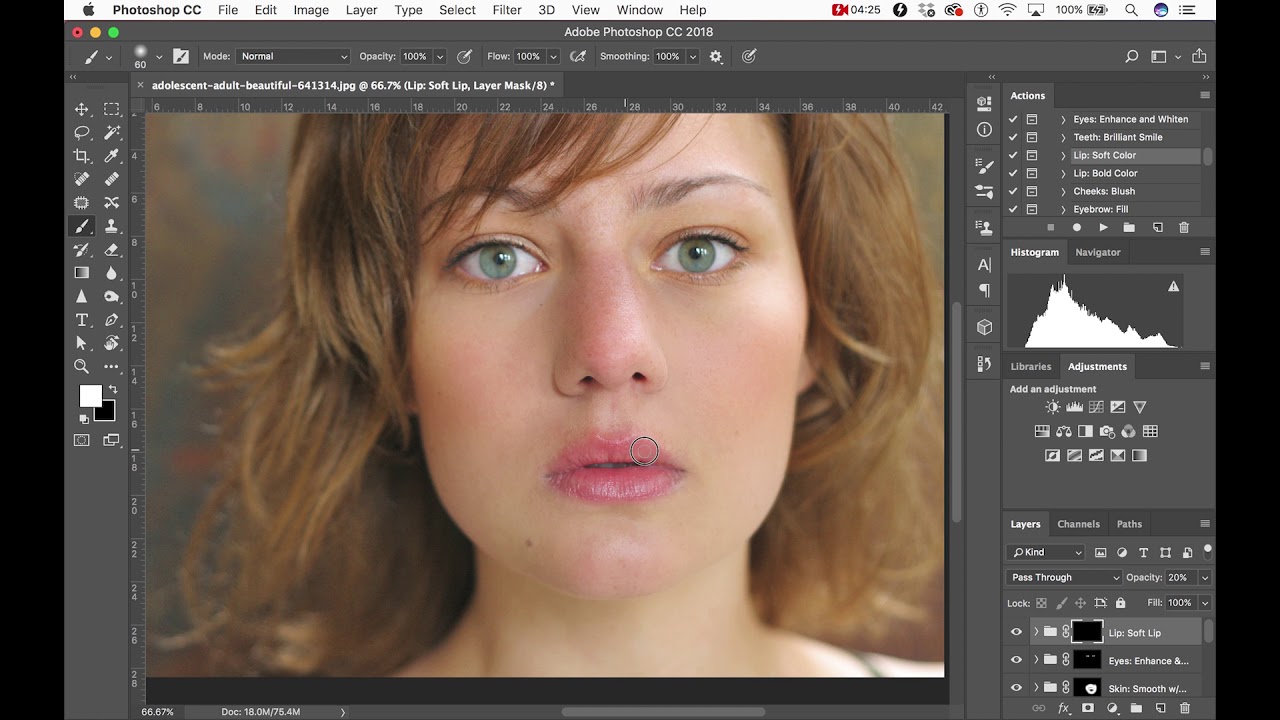This screenshot has width=1280, height=720.
Task: Select the Crop tool
Action: coord(82,156)
